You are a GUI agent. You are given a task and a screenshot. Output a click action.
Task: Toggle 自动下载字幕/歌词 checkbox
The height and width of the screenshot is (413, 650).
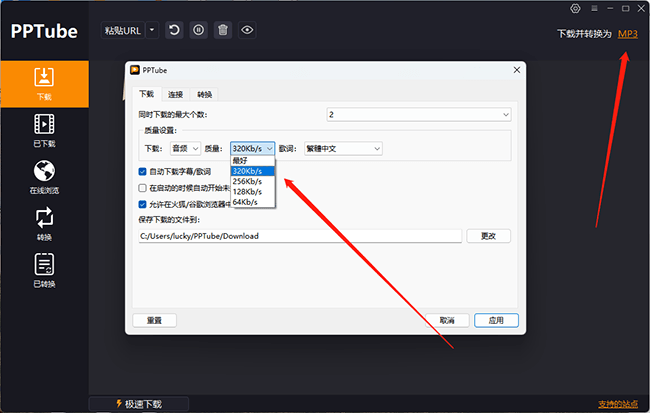point(142,172)
